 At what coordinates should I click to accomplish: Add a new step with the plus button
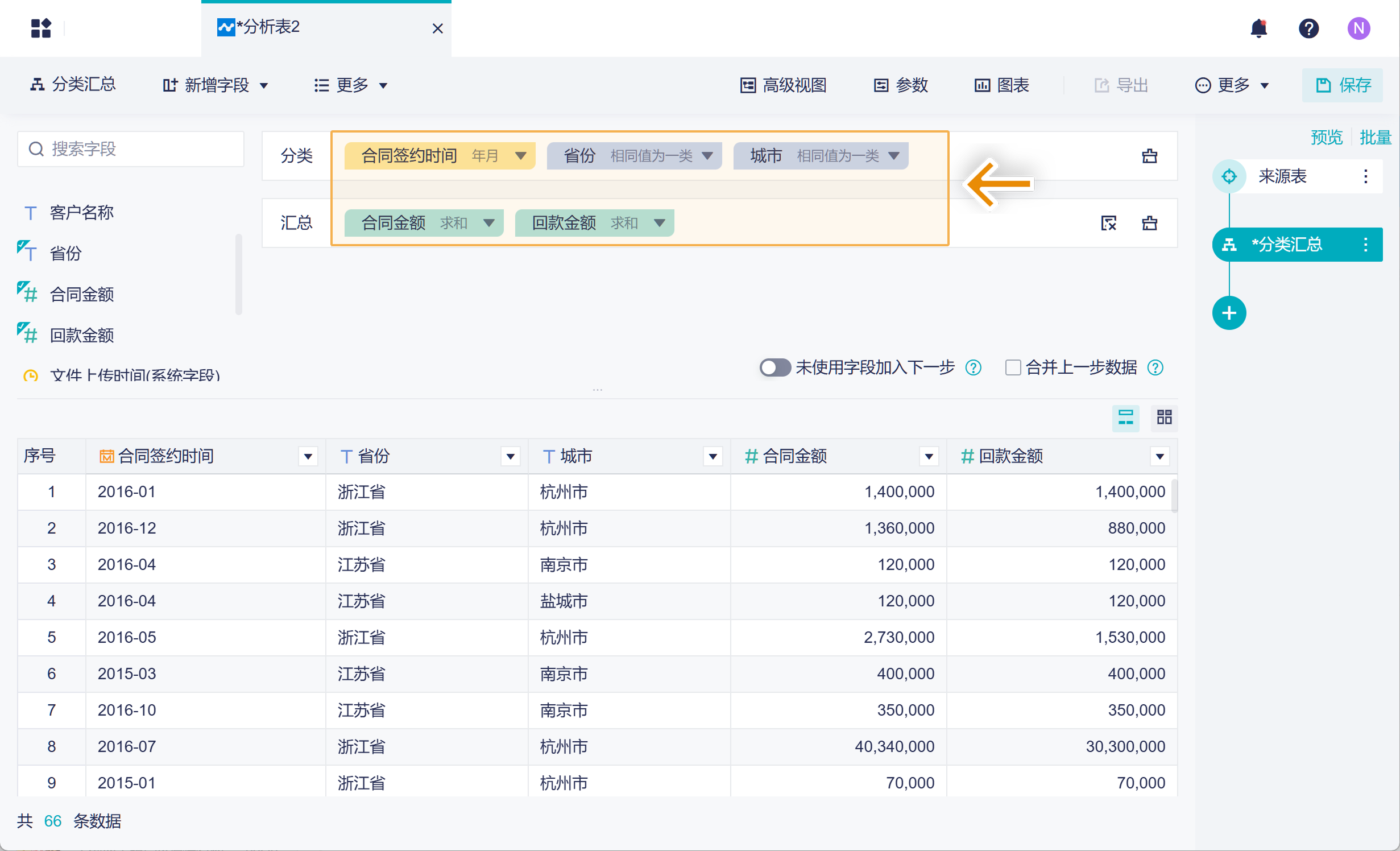pyautogui.click(x=1229, y=313)
